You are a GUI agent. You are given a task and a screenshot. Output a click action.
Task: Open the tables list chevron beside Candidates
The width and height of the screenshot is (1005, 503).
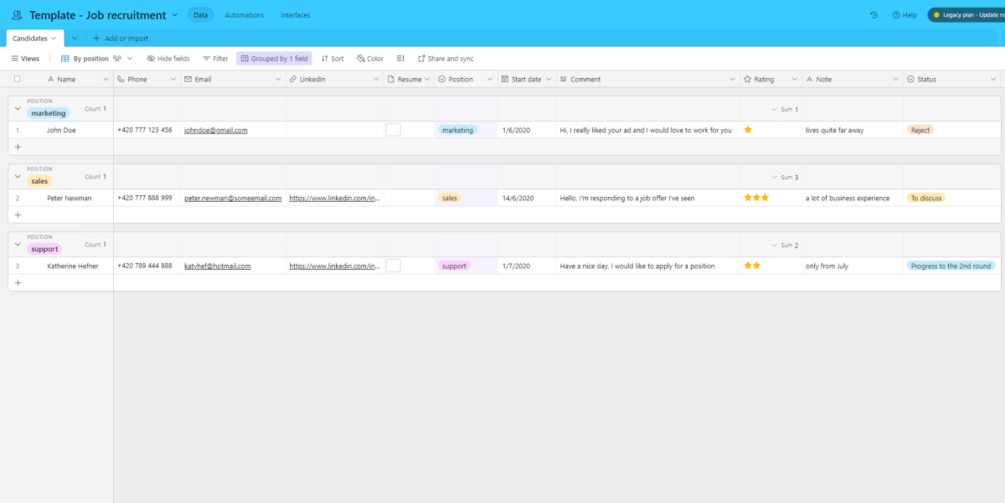pos(74,38)
